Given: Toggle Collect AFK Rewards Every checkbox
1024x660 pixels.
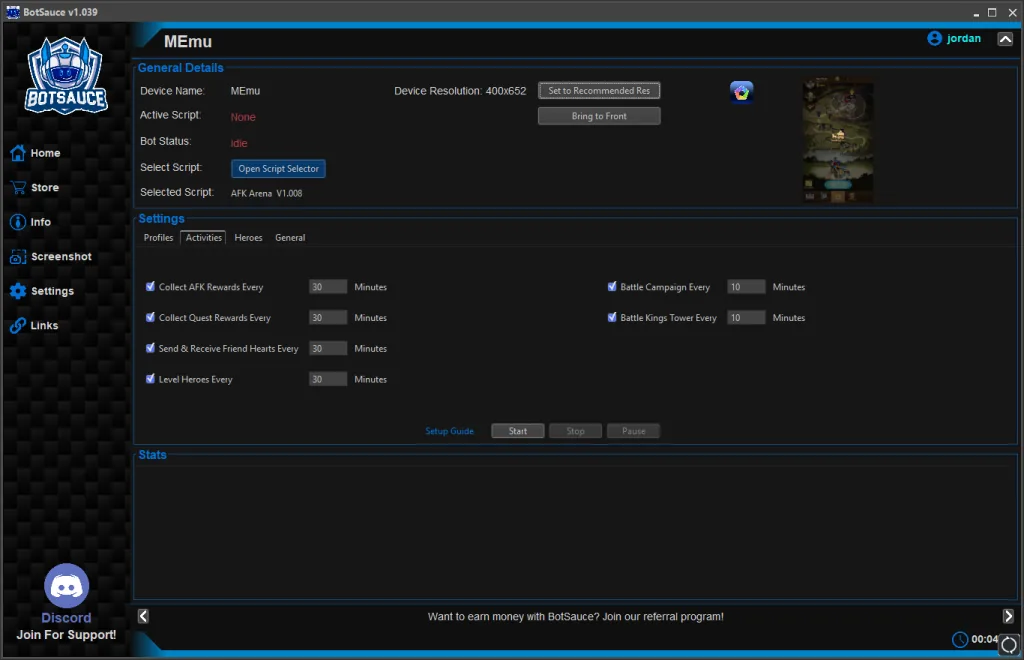Looking at the screenshot, I should [150, 287].
